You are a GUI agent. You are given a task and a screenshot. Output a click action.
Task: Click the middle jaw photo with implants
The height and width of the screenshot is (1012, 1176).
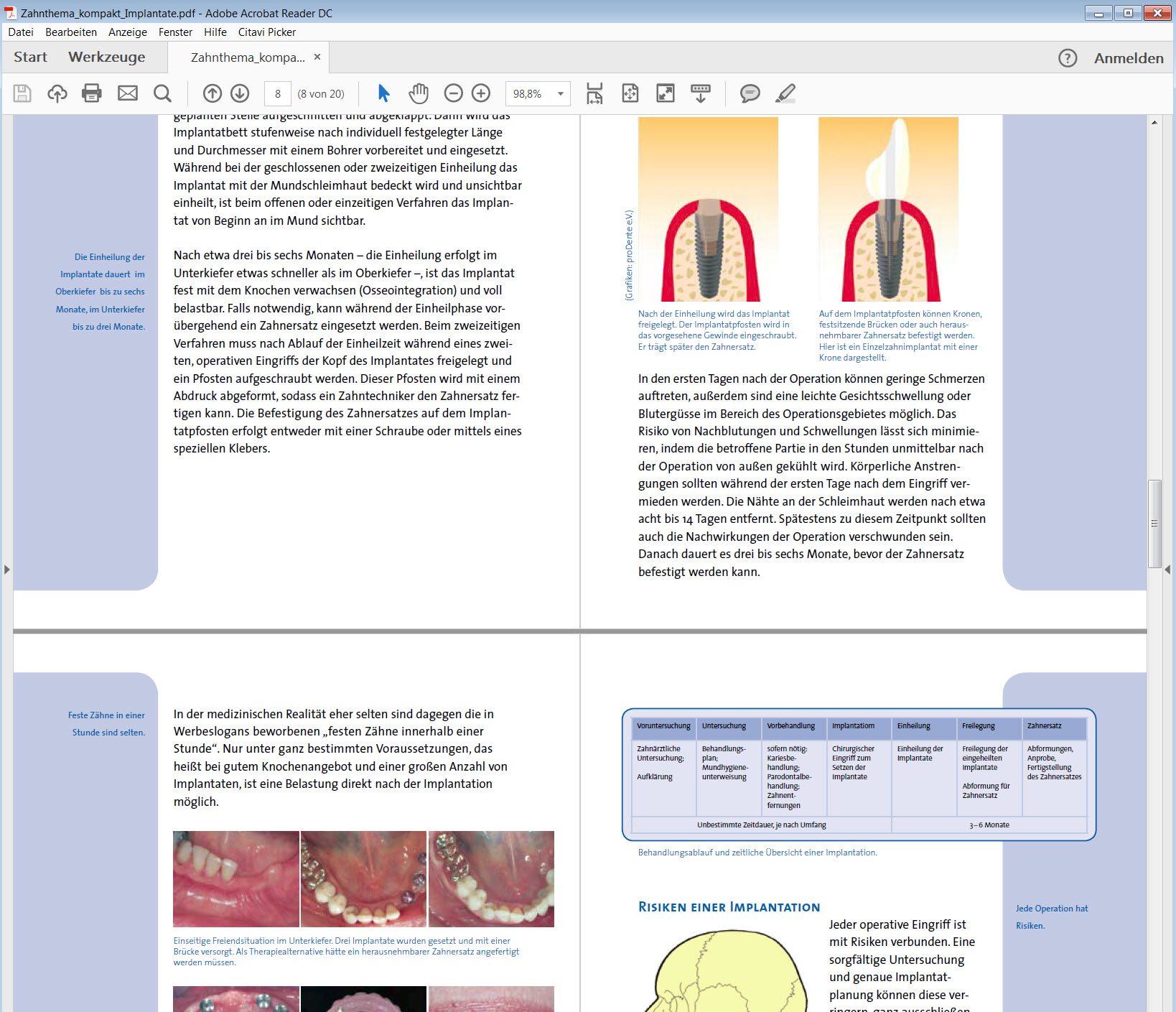363,879
